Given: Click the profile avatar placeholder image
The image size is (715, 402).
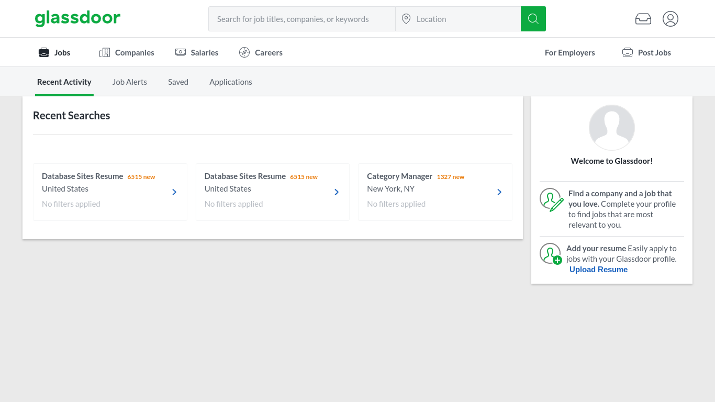Looking at the screenshot, I should 611,128.
